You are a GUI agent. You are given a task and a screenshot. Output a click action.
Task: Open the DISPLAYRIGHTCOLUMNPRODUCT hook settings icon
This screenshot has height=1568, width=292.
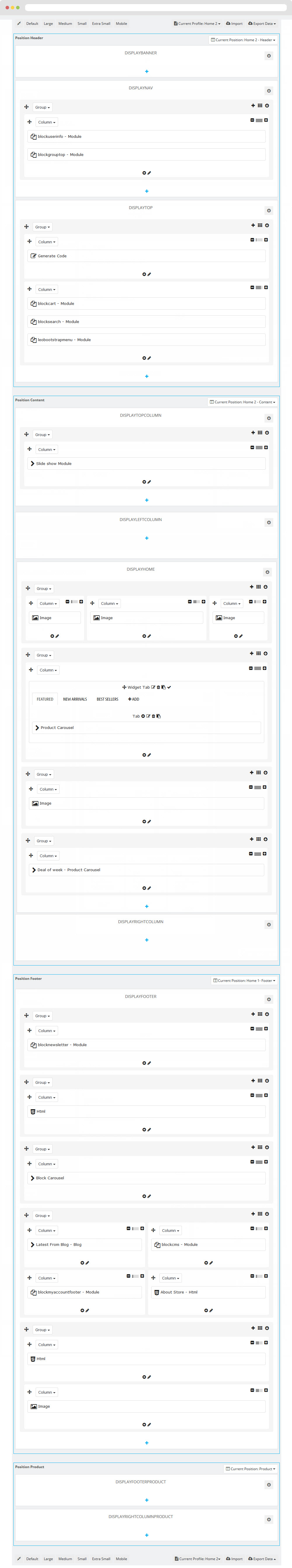(x=269, y=1519)
